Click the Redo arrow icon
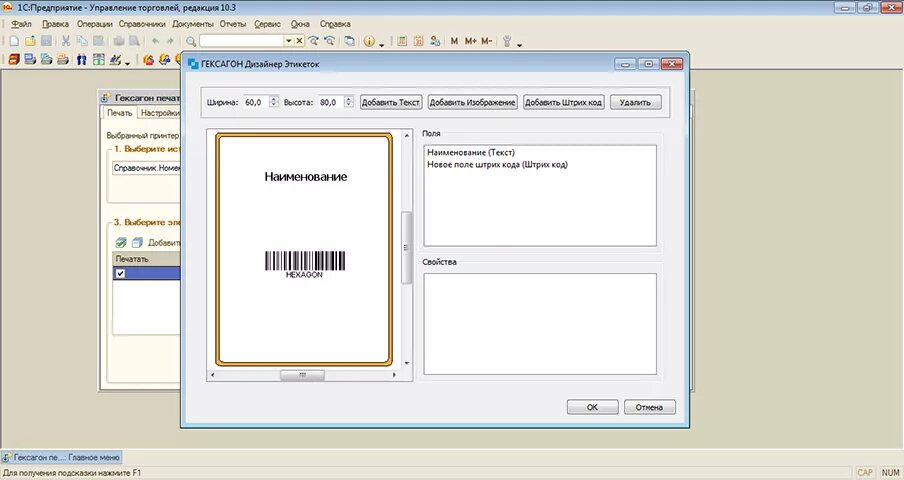 (170, 41)
